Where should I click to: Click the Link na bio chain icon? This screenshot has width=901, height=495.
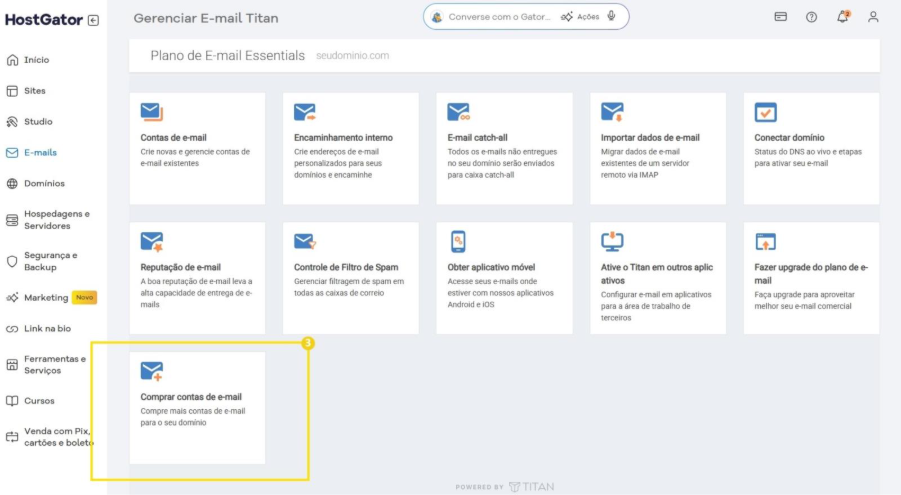(x=12, y=329)
